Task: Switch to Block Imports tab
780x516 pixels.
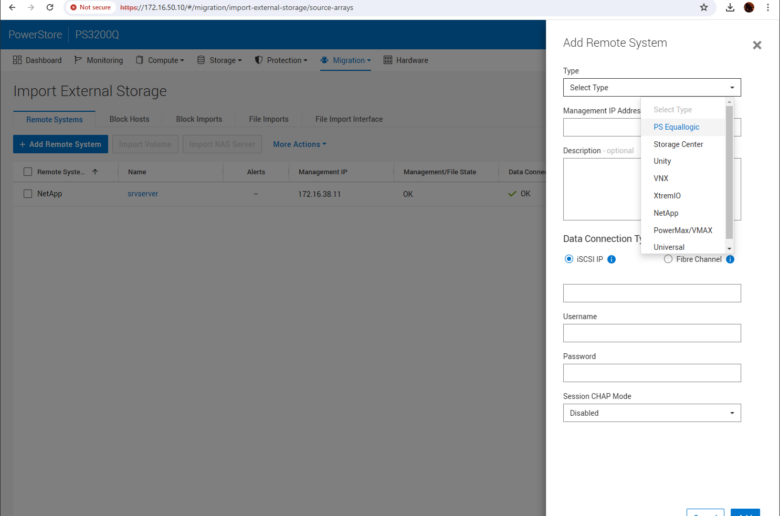Action: tap(199, 119)
